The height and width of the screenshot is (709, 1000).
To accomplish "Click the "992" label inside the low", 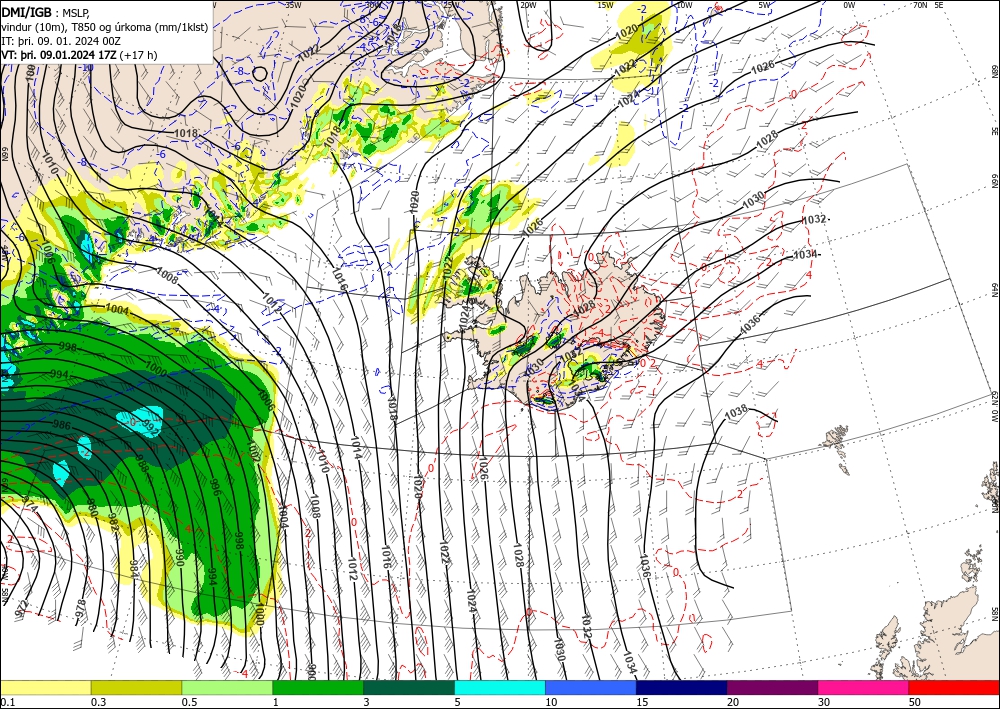I will tap(151, 428).
